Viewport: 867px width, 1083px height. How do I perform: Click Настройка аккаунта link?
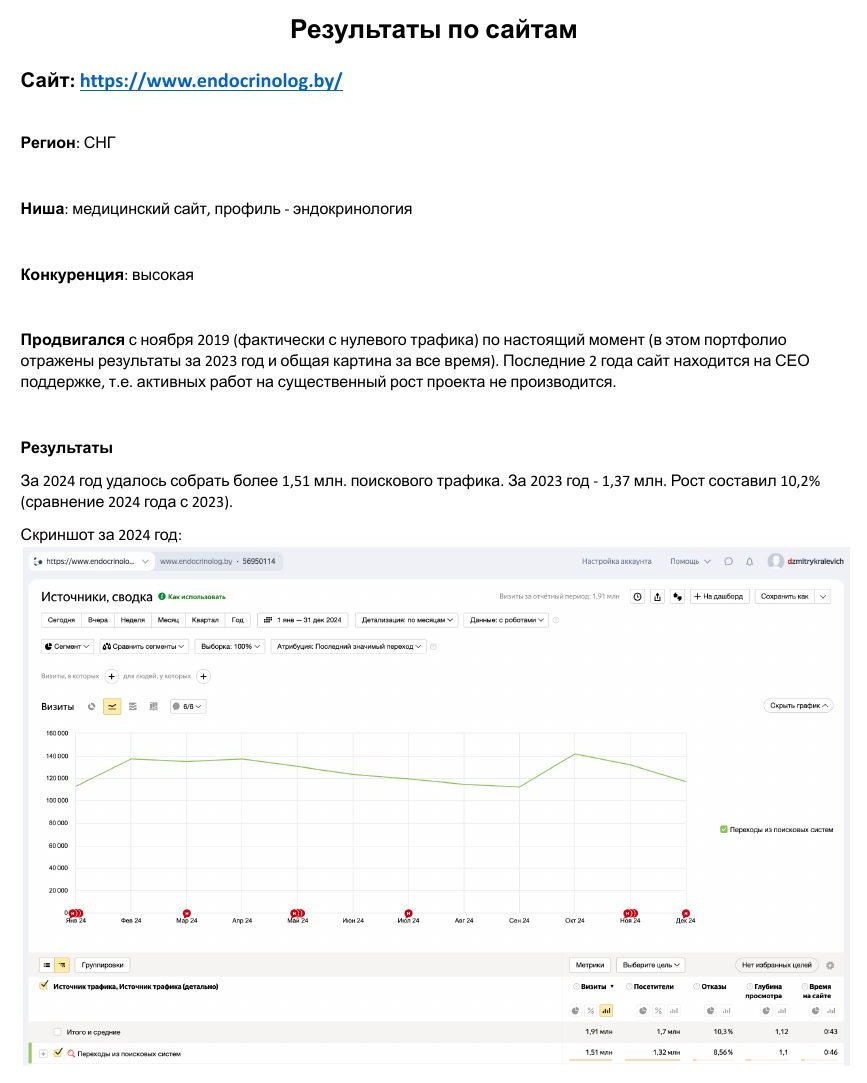click(x=616, y=562)
